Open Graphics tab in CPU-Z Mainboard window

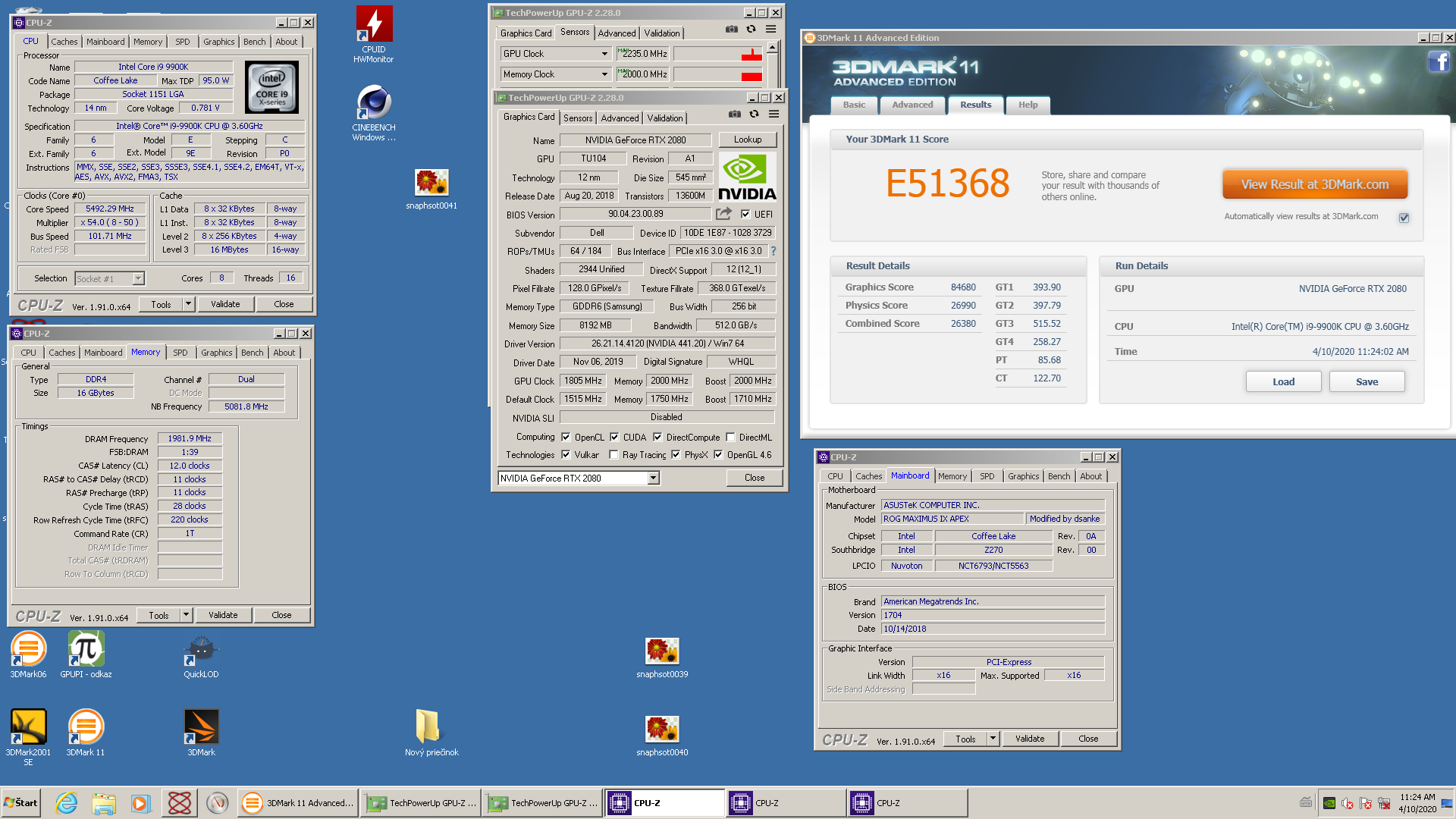1023,476
